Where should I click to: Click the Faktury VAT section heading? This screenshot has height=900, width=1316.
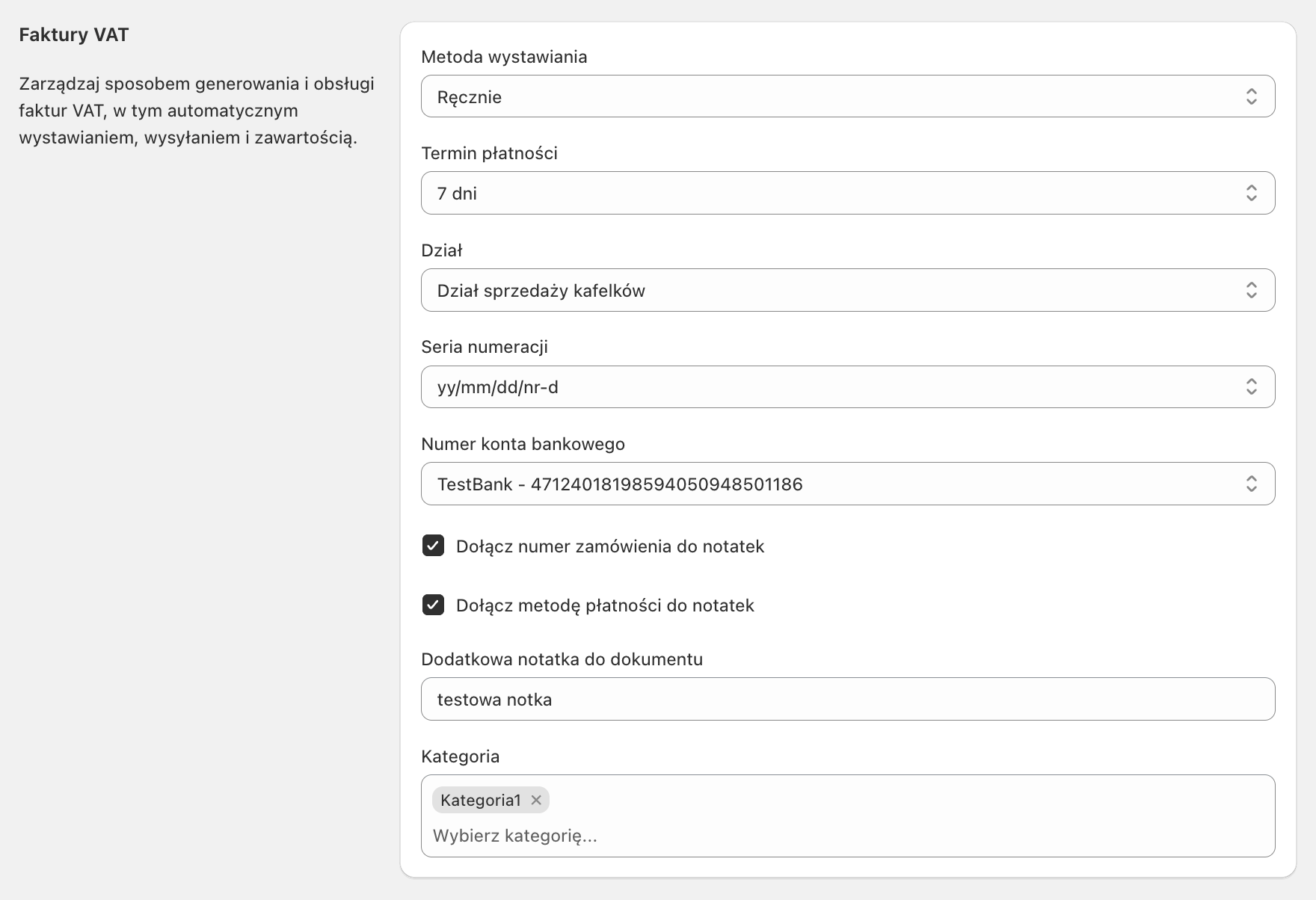74,35
